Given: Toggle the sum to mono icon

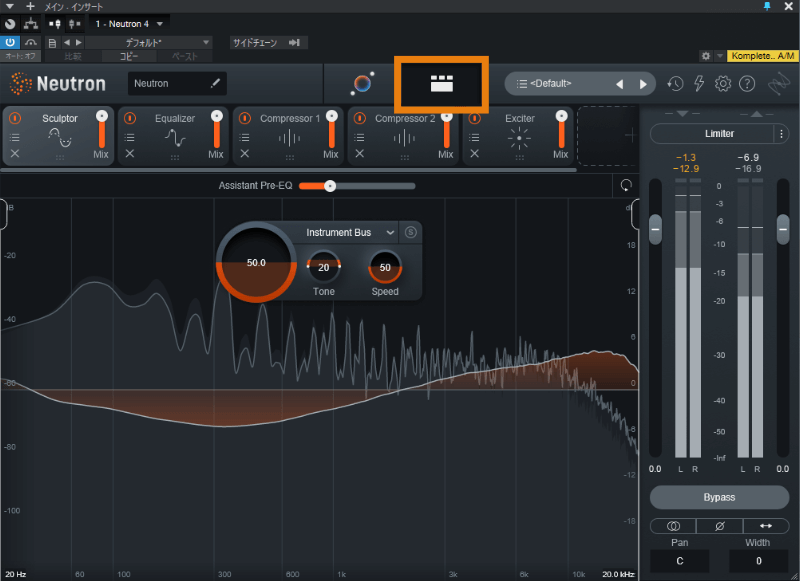Looking at the screenshot, I should coord(673,526).
